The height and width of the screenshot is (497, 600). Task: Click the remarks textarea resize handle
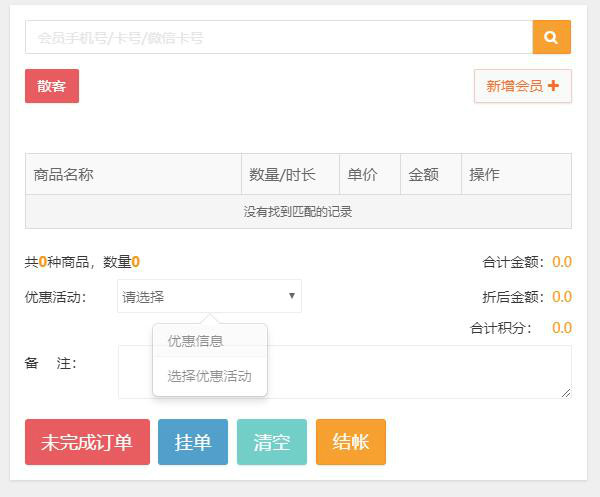566,393
